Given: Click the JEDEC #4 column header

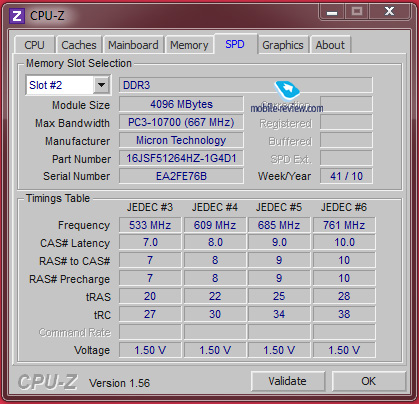Looking at the screenshot, I should pos(215,207).
